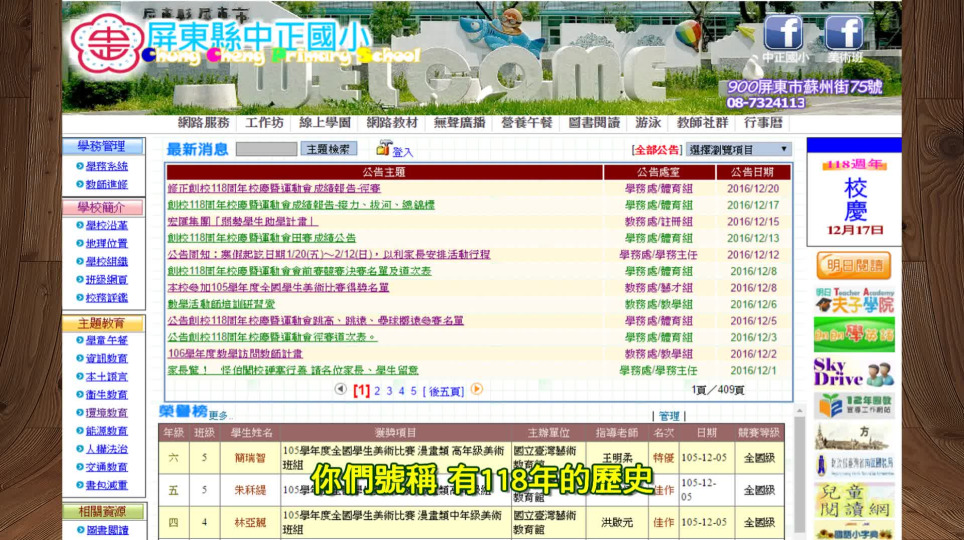Viewport: 964px width, 540px height.
Task: Click the 學校簡介 sidebar header
Action: [x=103, y=207]
